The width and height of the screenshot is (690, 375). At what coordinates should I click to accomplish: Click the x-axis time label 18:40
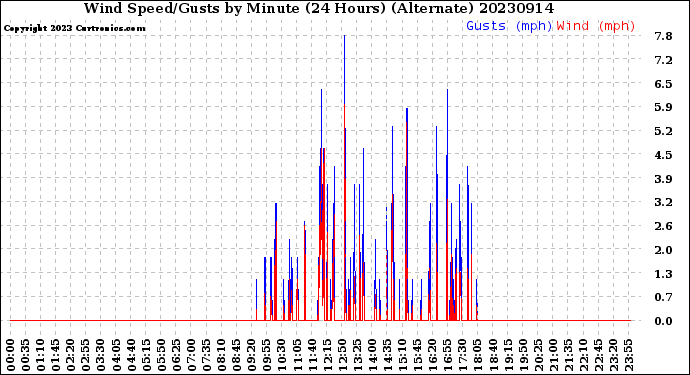(492, 355)
